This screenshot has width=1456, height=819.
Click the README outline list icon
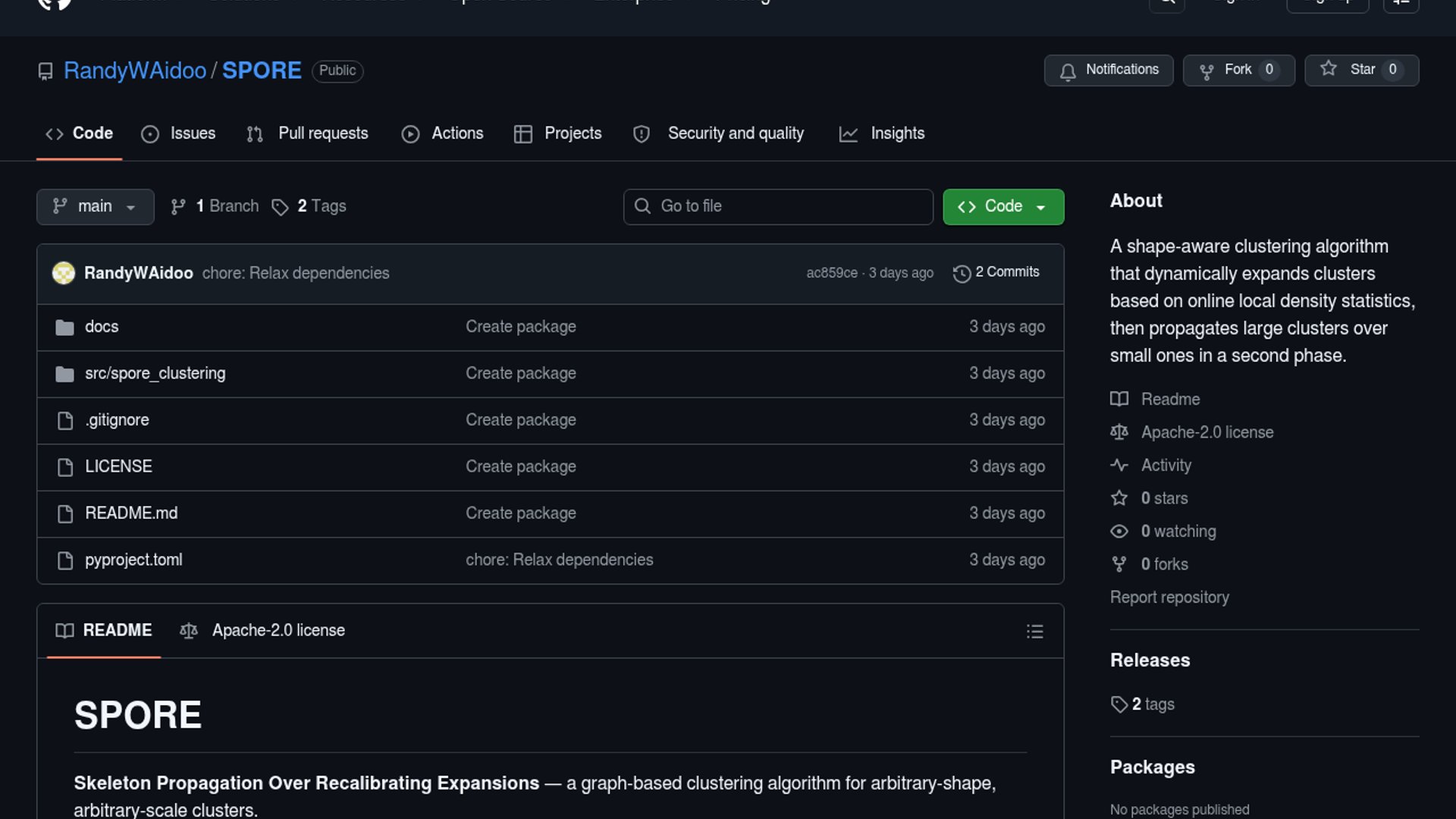click(x=1034, y=632)
